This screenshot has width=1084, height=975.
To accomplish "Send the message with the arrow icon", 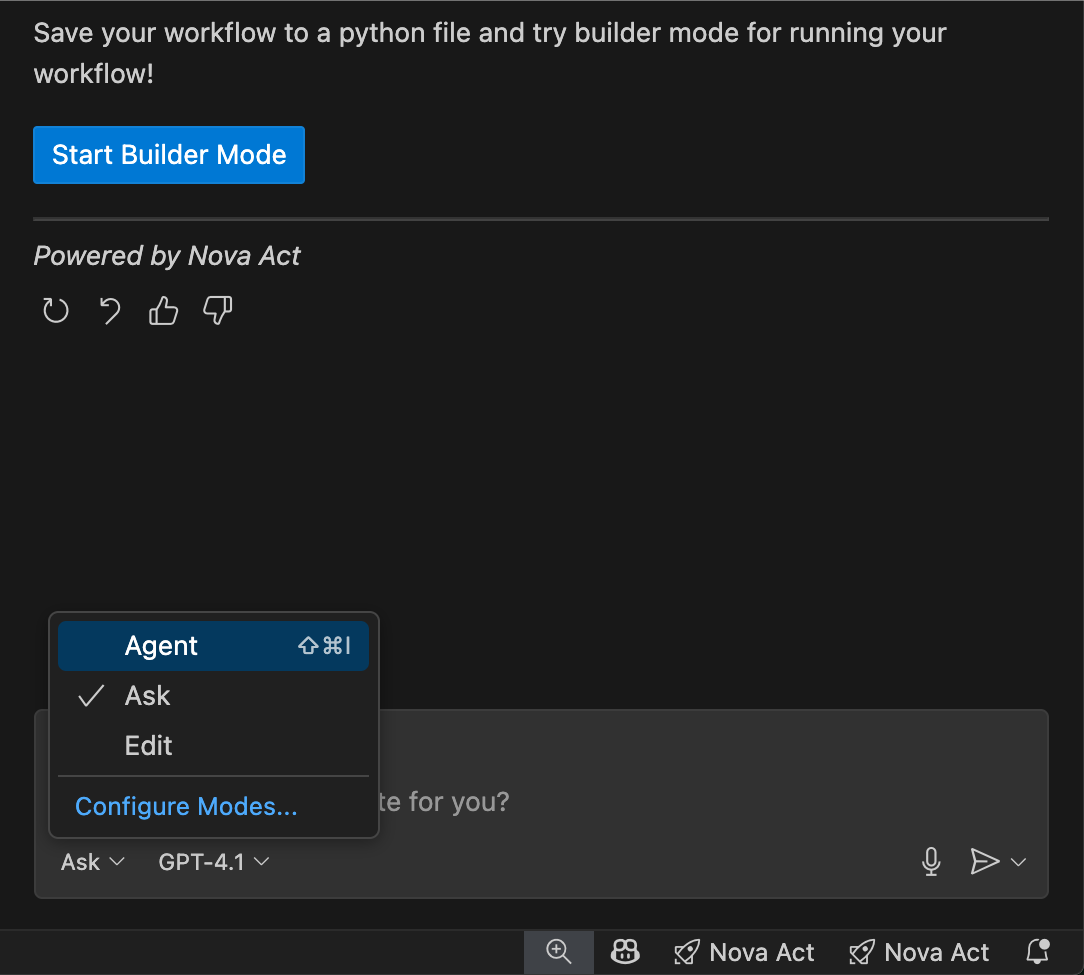I will pyautogui.click(x=984, y=862).
